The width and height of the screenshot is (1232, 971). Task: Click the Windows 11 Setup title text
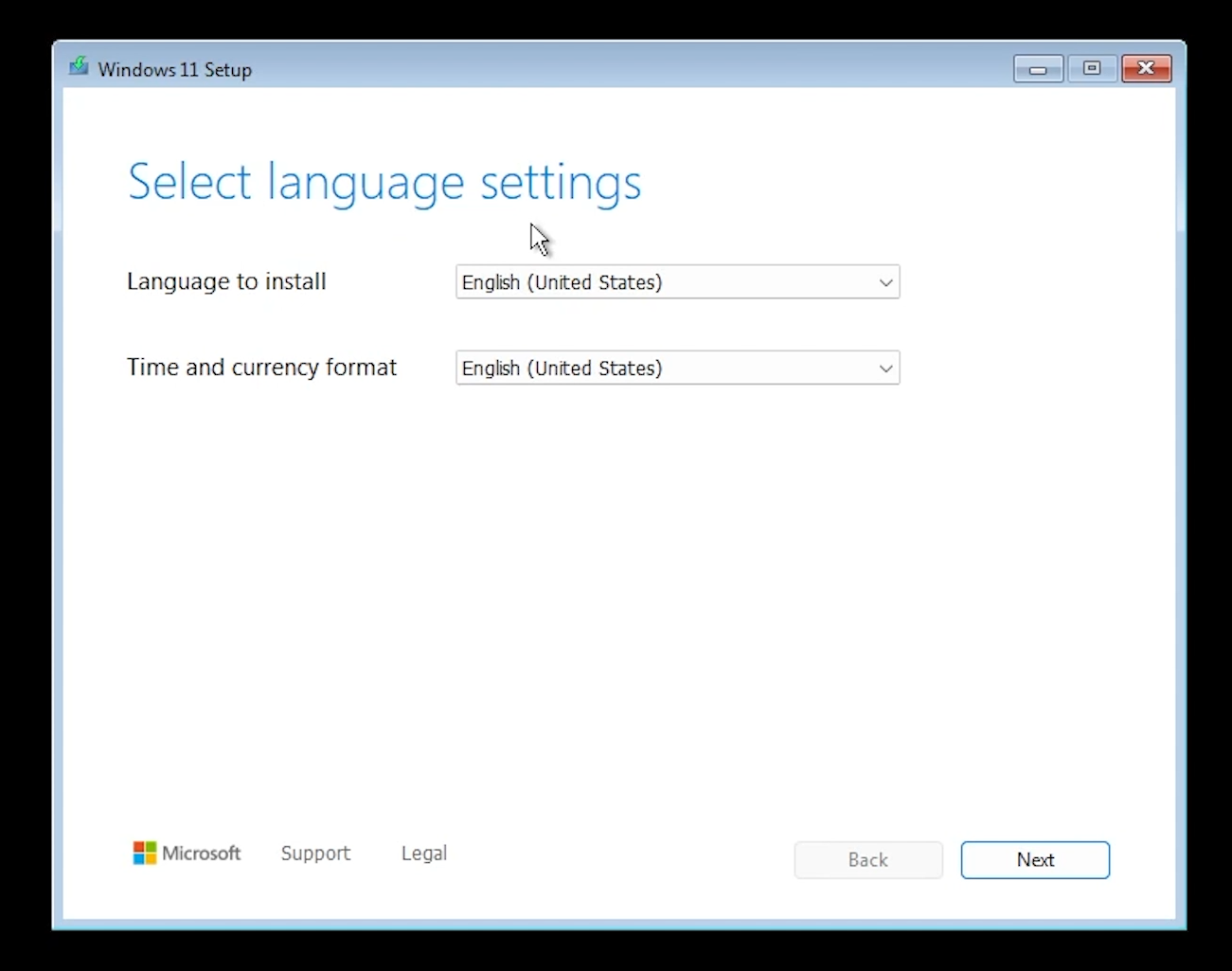[174, 69]
